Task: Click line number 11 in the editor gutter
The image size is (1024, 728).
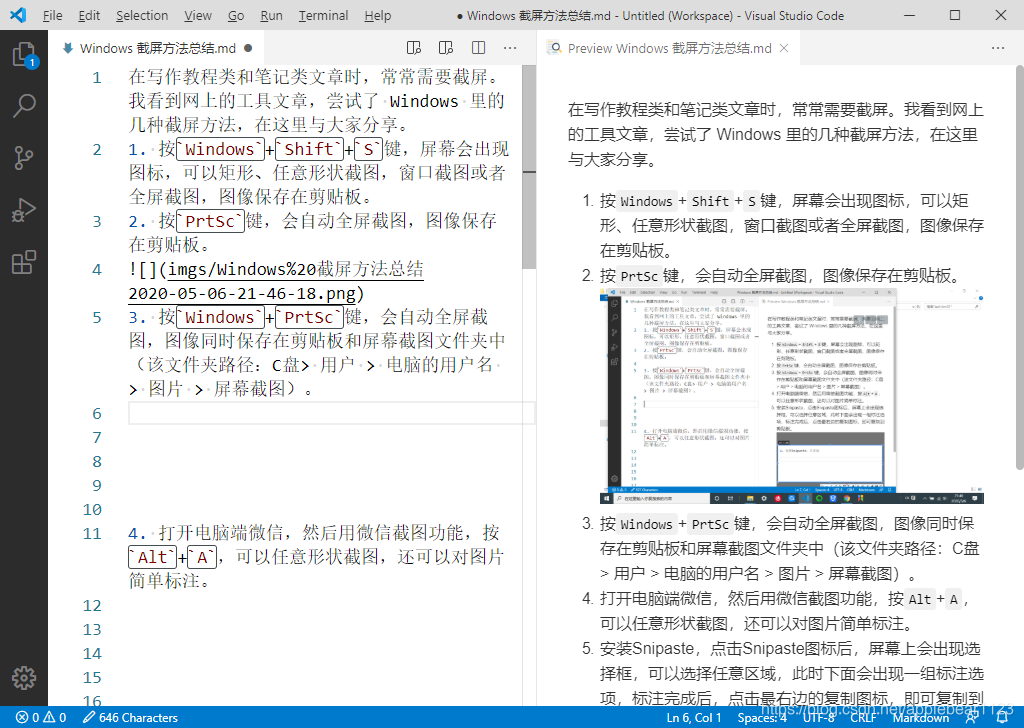Action: [x=92, y=533]
